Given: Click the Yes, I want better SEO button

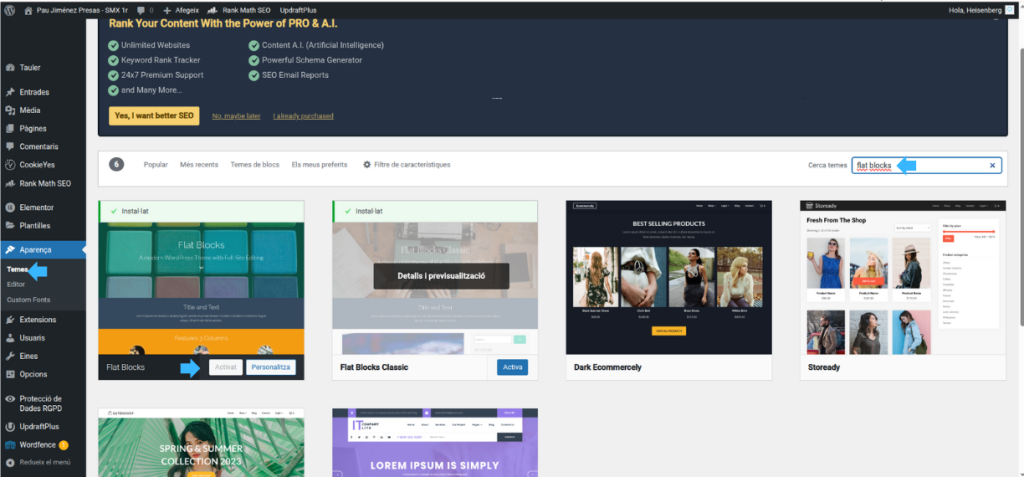Looking at the screenshot, I should (154, 116).
